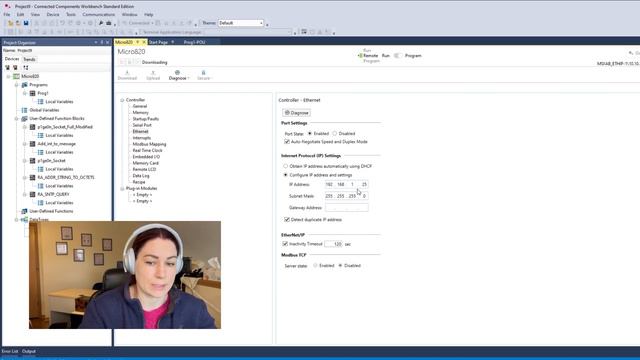Click the Upload icon under Micro820

coord(153,73)
